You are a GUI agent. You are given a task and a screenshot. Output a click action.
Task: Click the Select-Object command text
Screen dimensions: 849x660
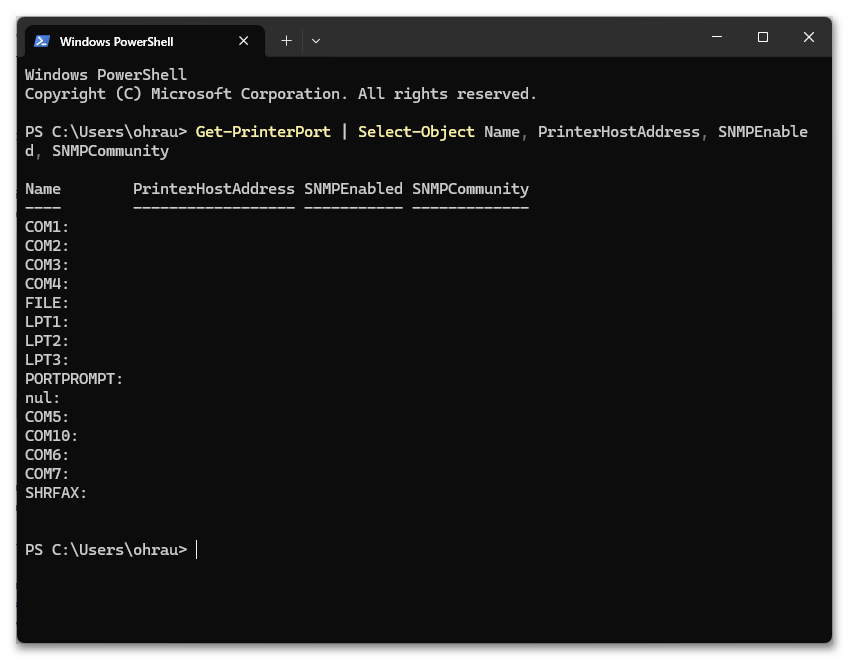pyautogui.click(x=416, y=132)
